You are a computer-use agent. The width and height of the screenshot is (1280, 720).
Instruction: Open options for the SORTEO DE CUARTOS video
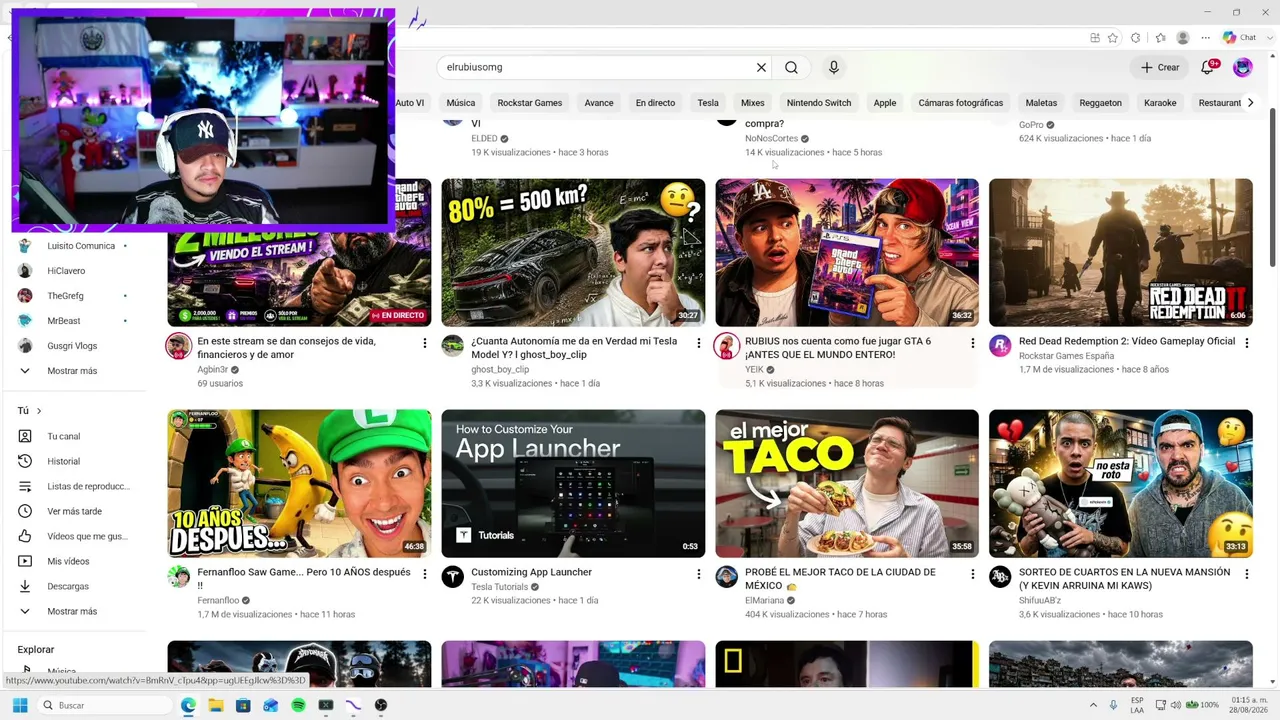[1247, 574]
